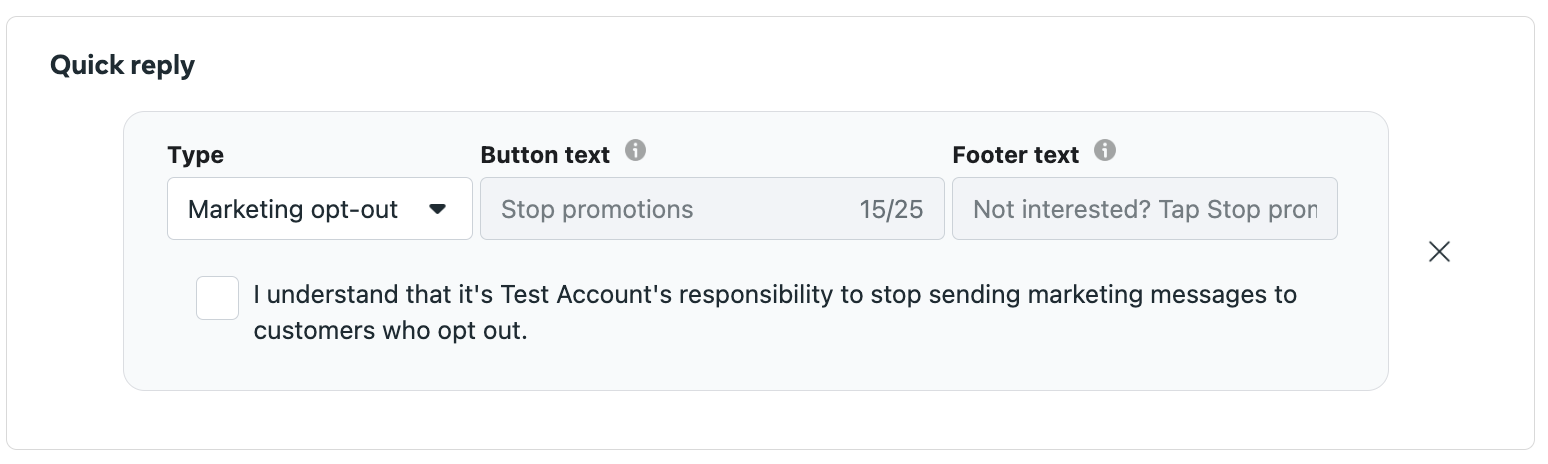Click the caret arrow in the Type selector
Screen dimensions: 1548x464
(x=437, y=209)
